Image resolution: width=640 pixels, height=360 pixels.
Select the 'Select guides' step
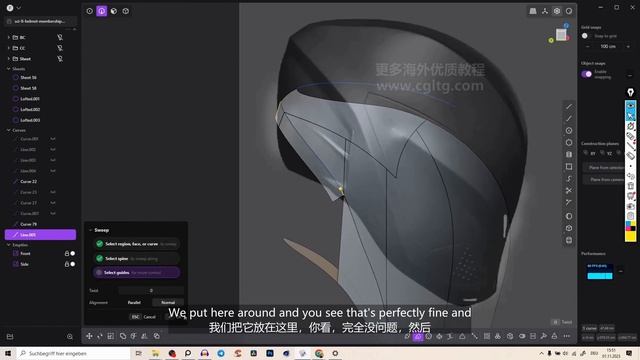coord(136,272)
